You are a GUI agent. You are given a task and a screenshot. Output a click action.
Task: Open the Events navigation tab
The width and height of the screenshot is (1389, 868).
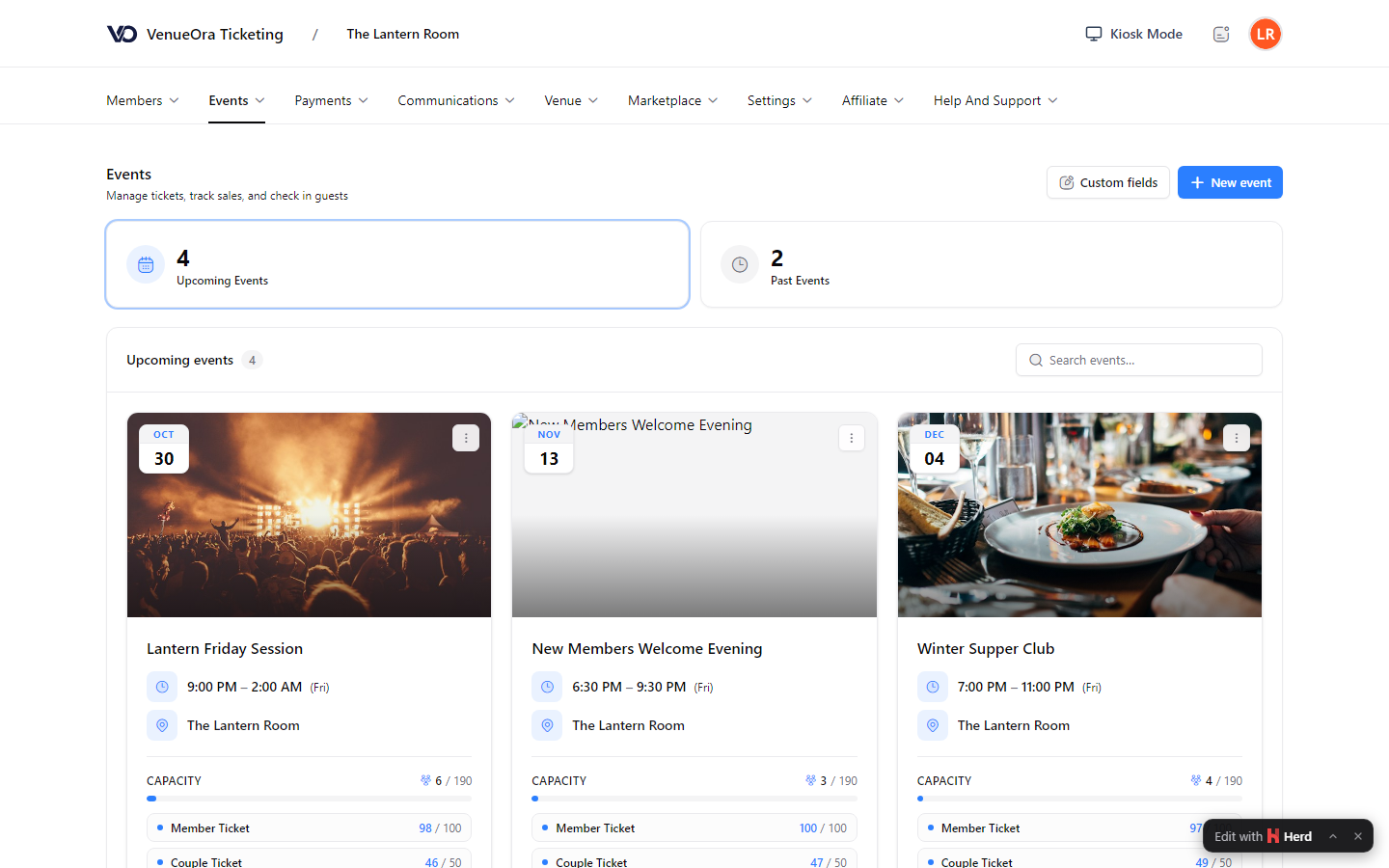(236, 100)
